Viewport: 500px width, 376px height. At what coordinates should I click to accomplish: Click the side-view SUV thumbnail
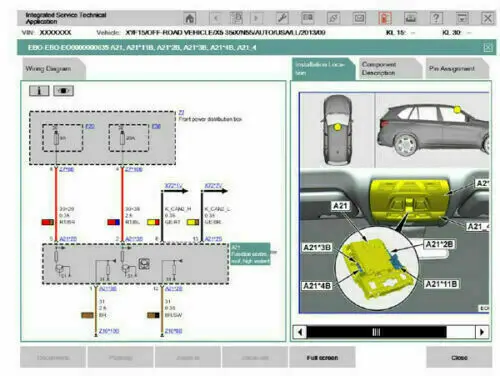pos(433,130)
